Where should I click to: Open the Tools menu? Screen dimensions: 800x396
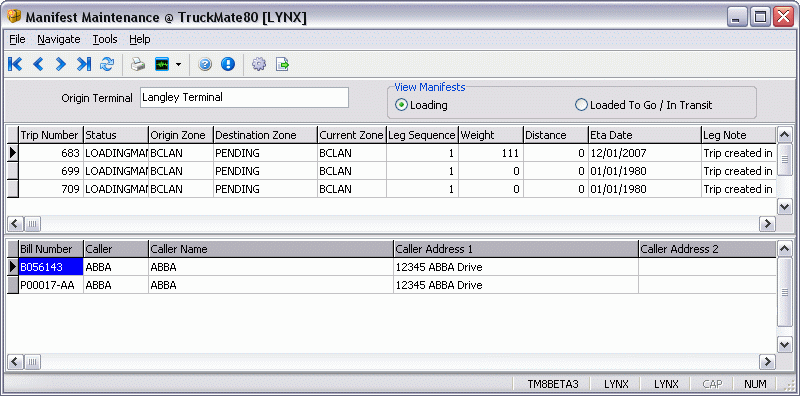[x=105, y=39]
